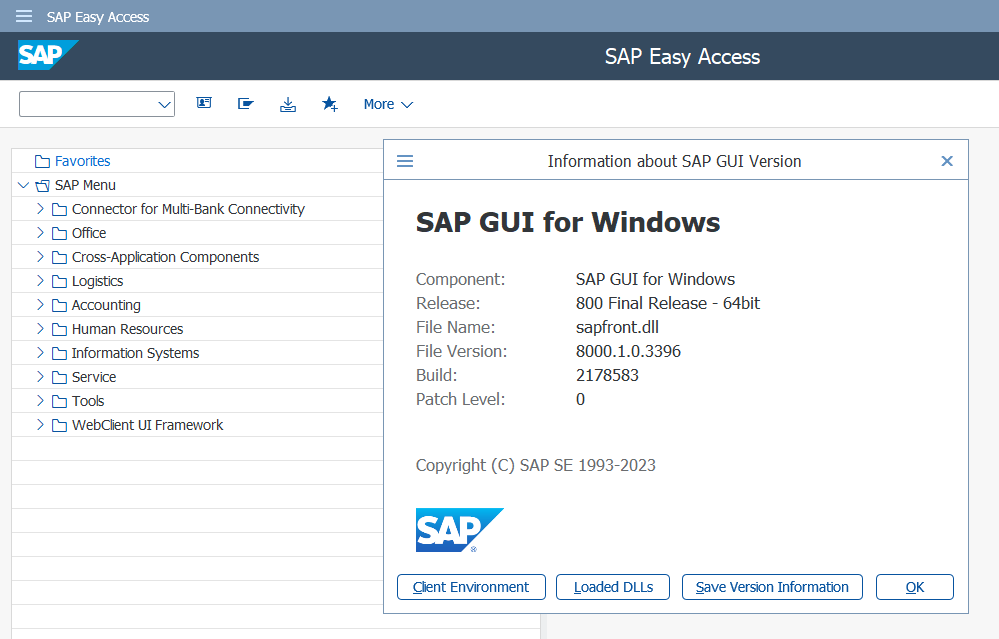
Task: Expand the Logistics folder
Action: pos(40,280)
